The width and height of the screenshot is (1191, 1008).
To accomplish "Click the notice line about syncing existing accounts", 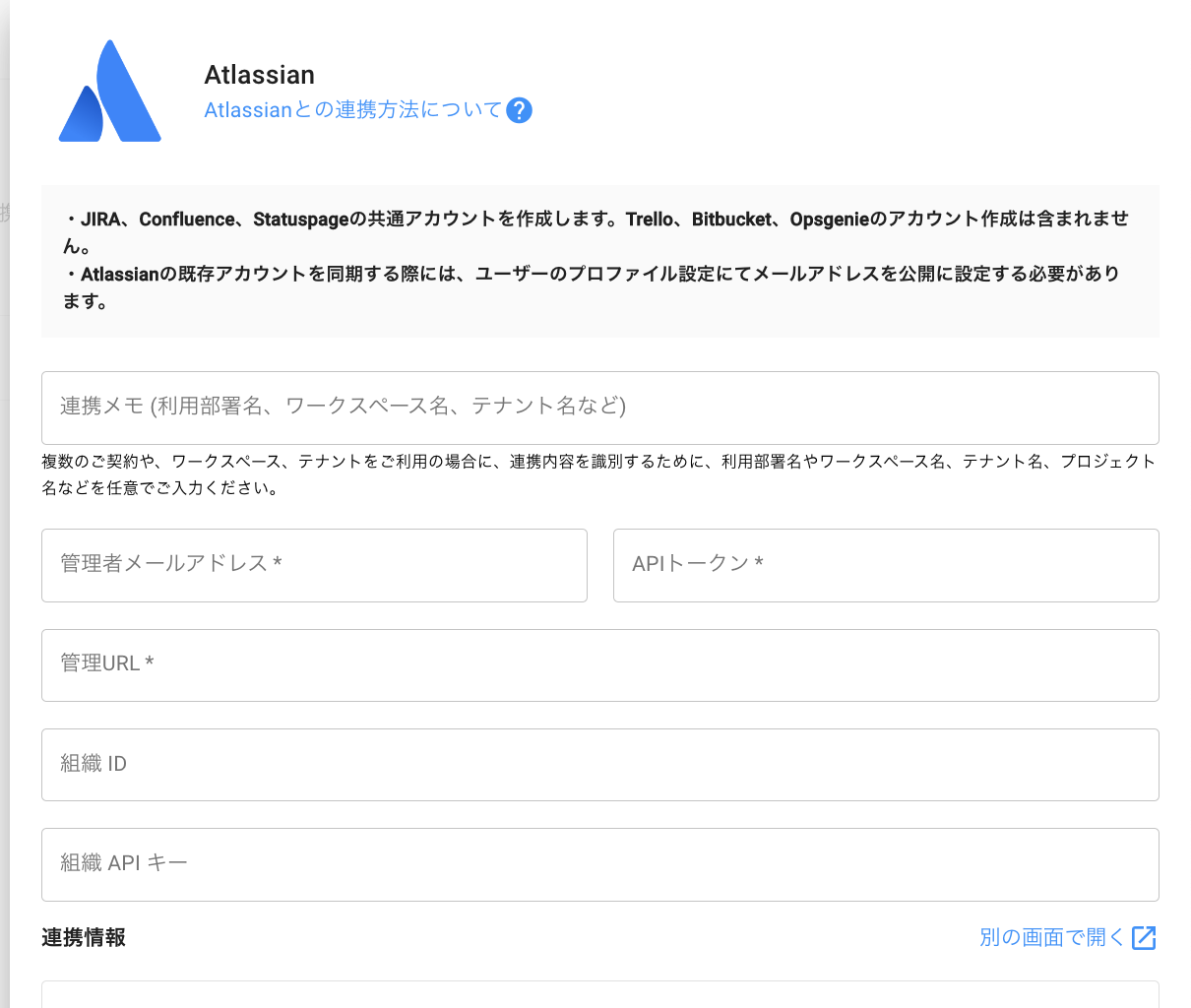I will [591, 275].
